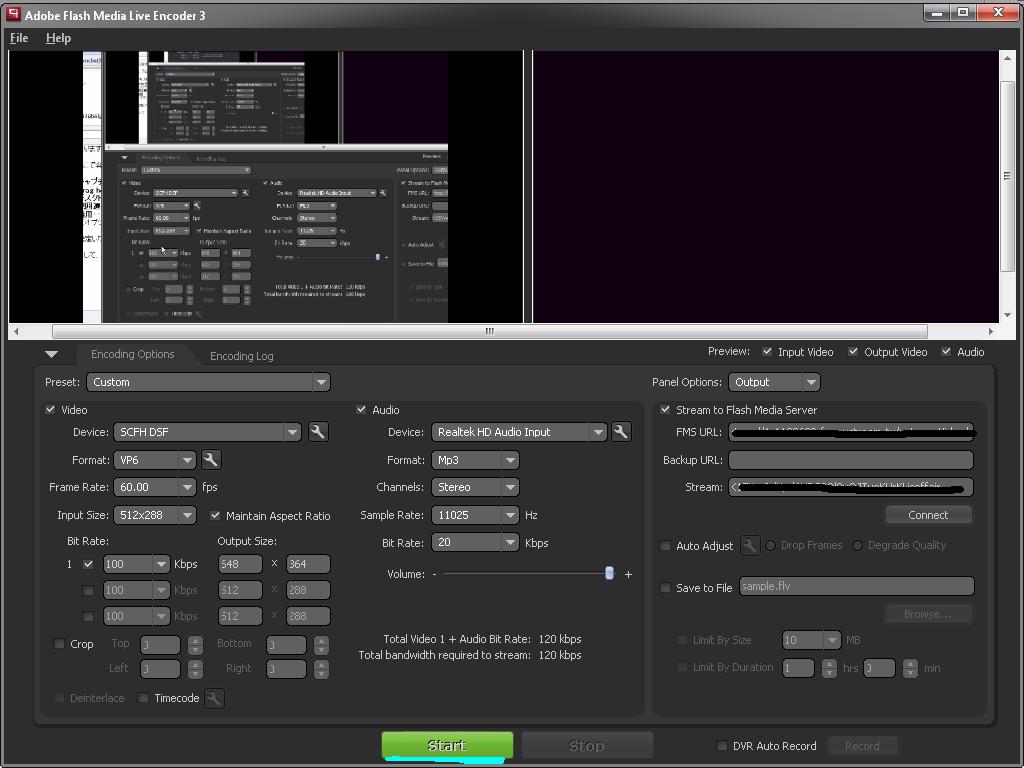Viewport: 1024px width, 768px height.
Task: Click output width field 548
Action: click(x=240, y=564)
